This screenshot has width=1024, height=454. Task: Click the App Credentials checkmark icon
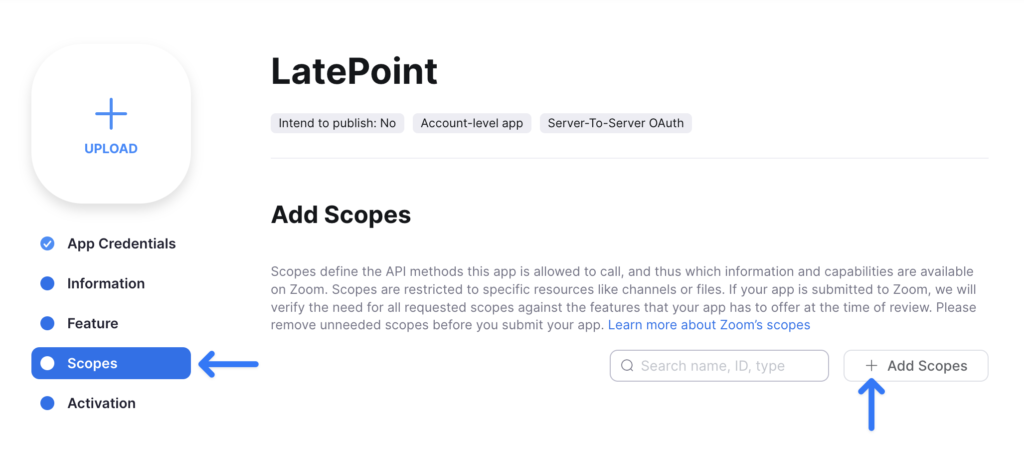click(x=47, y=244)
